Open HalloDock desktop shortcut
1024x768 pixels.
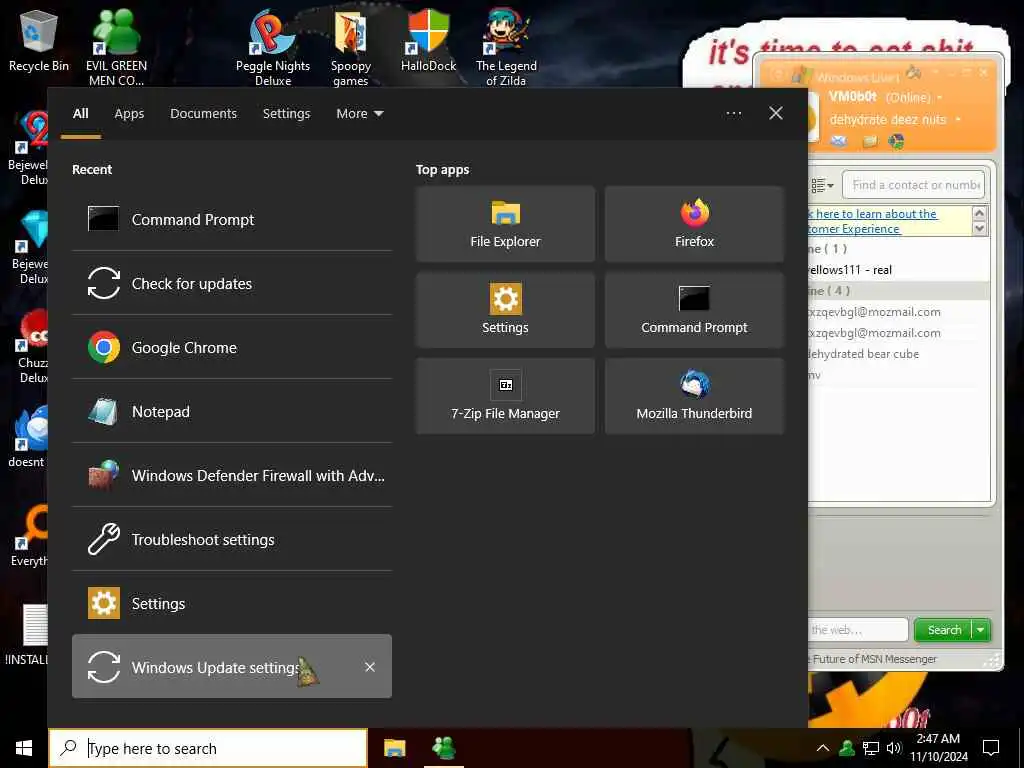pos(428,40)
